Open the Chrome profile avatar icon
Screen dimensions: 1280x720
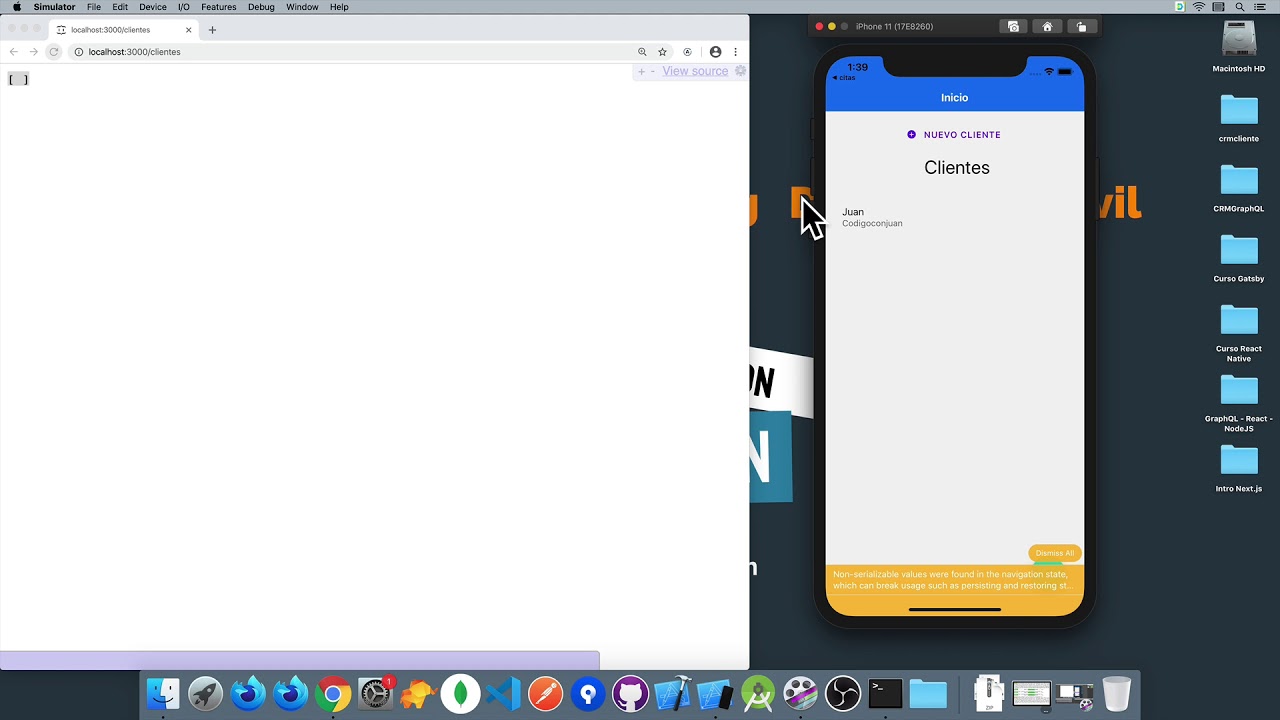click(x=715, y=52)
